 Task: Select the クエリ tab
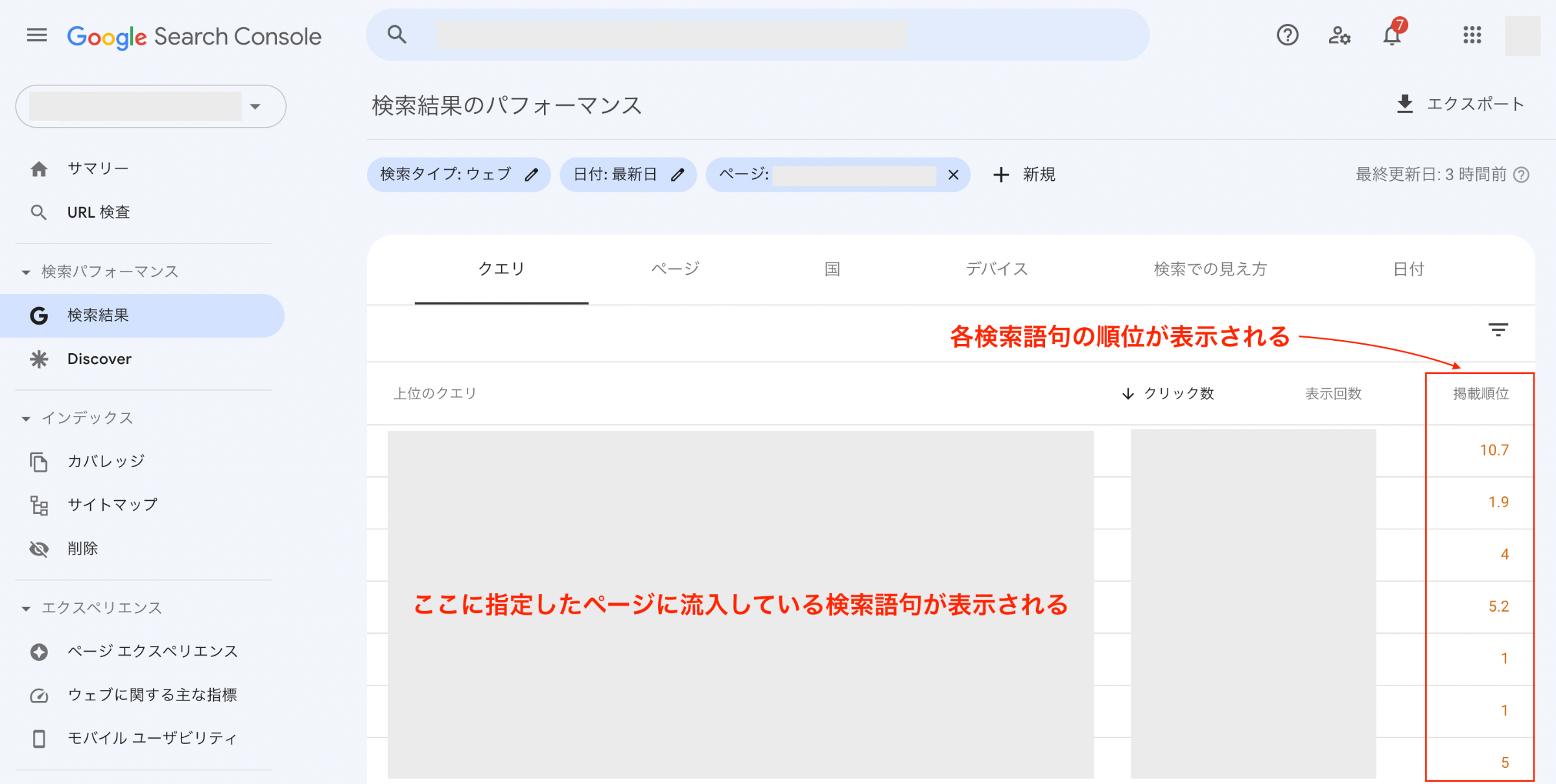[x=501, y=269]
